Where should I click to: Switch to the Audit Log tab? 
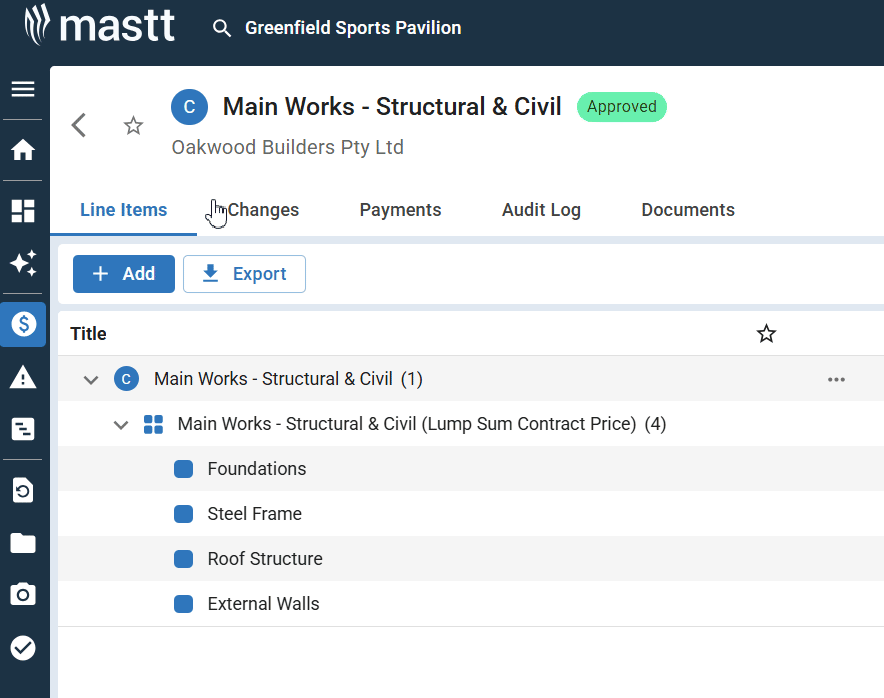tap(541, 210)
